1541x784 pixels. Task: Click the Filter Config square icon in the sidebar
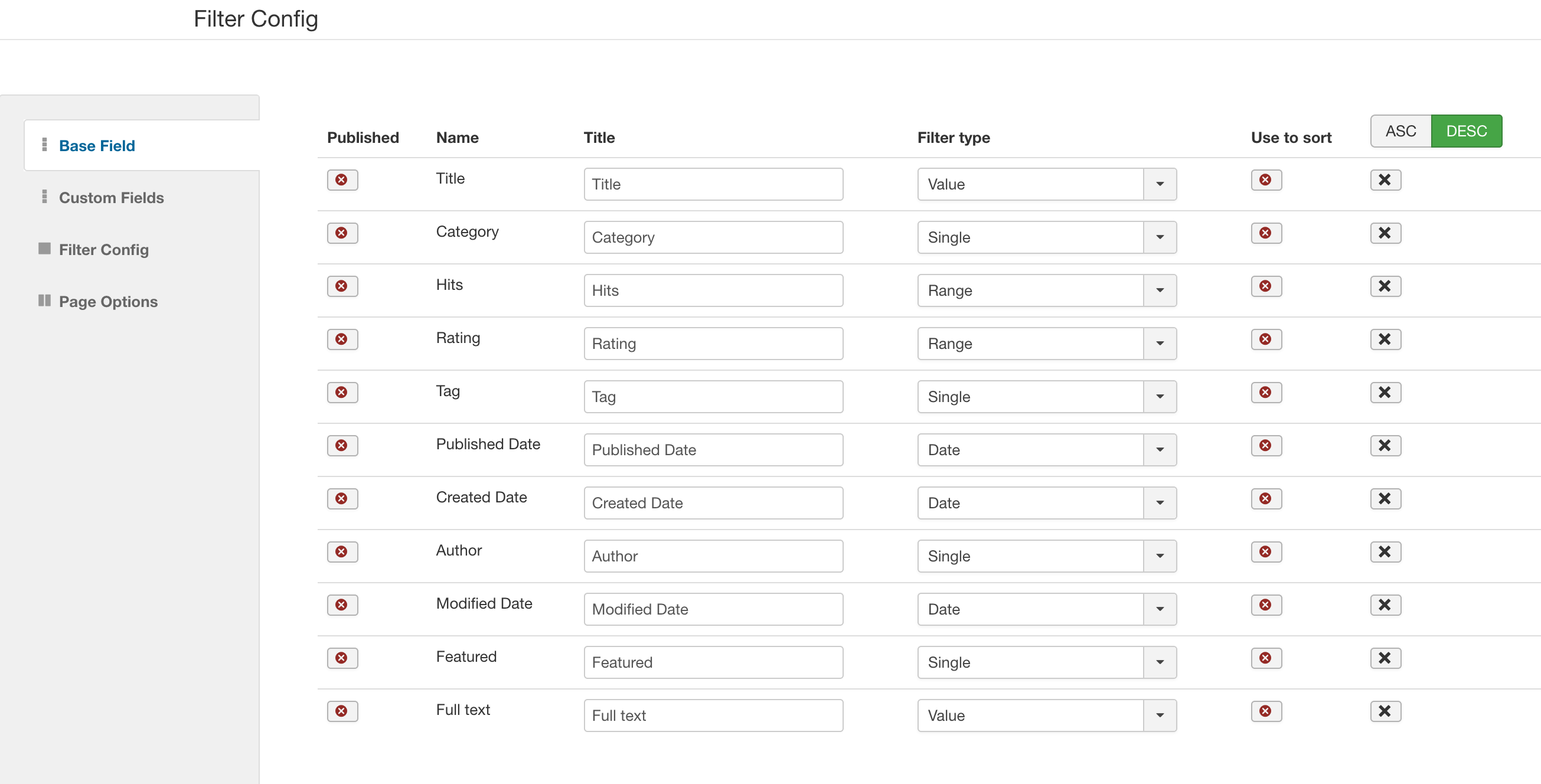pos(44,249)
